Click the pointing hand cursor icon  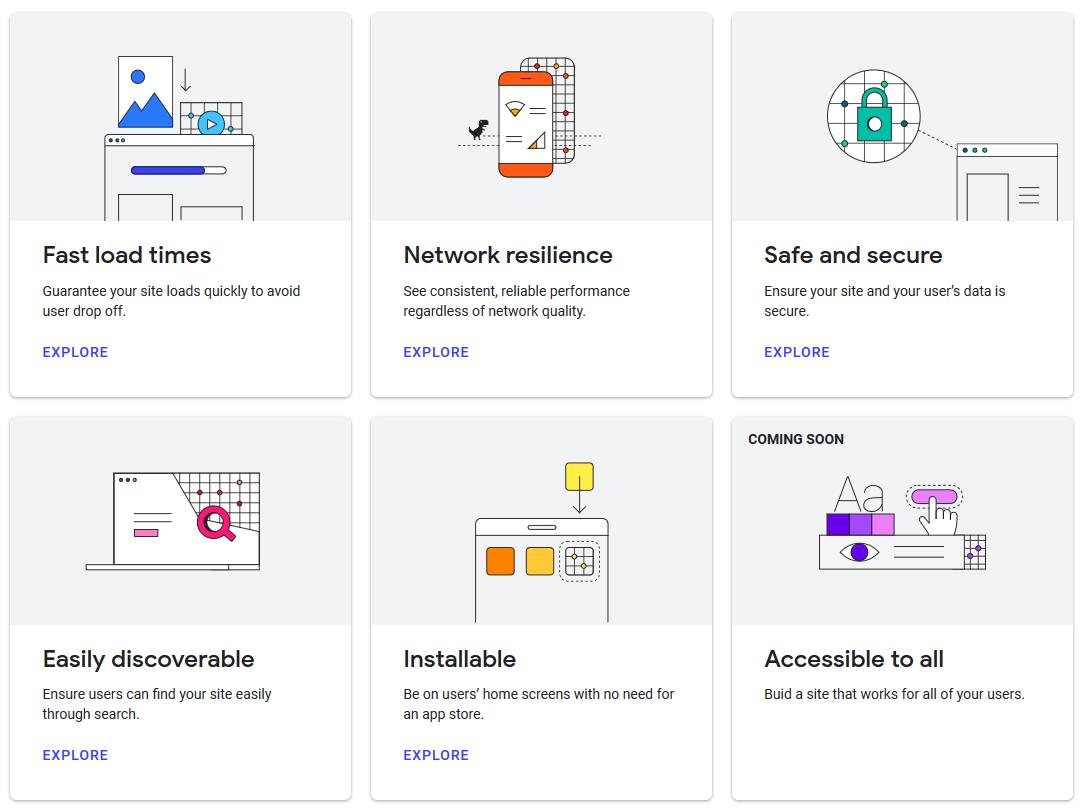(x=939, y=516)
